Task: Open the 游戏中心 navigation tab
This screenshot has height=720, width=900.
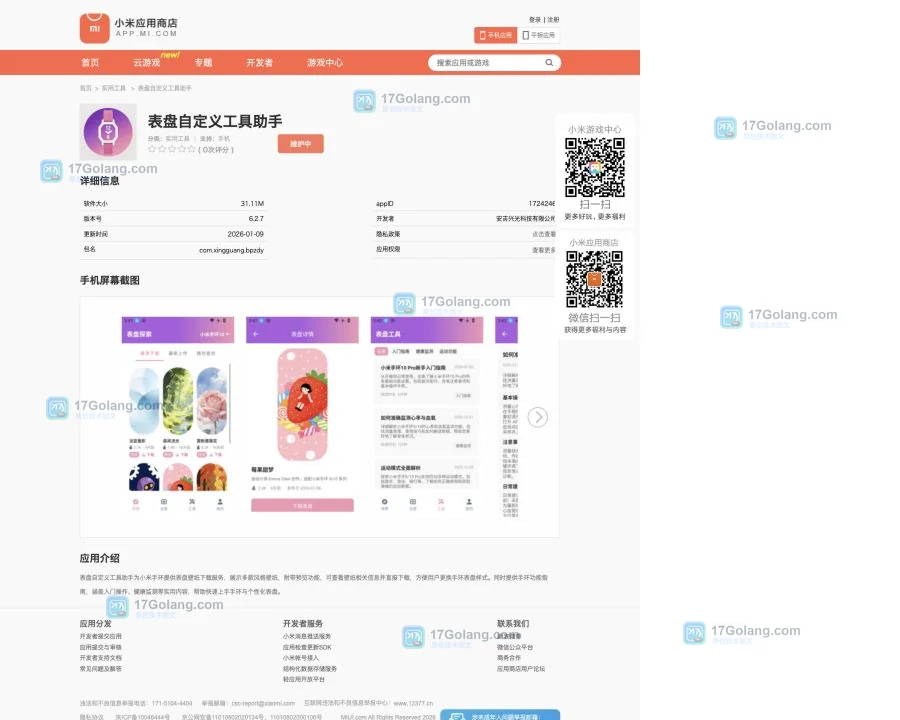Action: click(325, 63)
